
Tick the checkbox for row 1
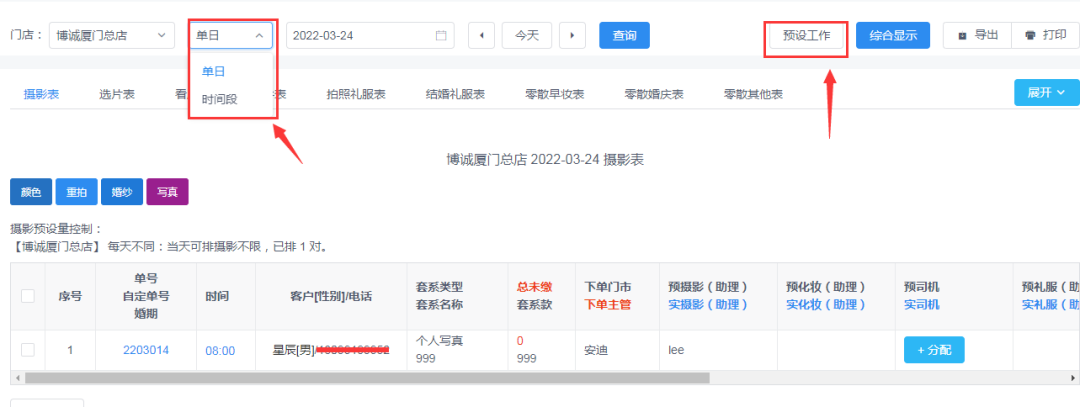tap(28, 350)
